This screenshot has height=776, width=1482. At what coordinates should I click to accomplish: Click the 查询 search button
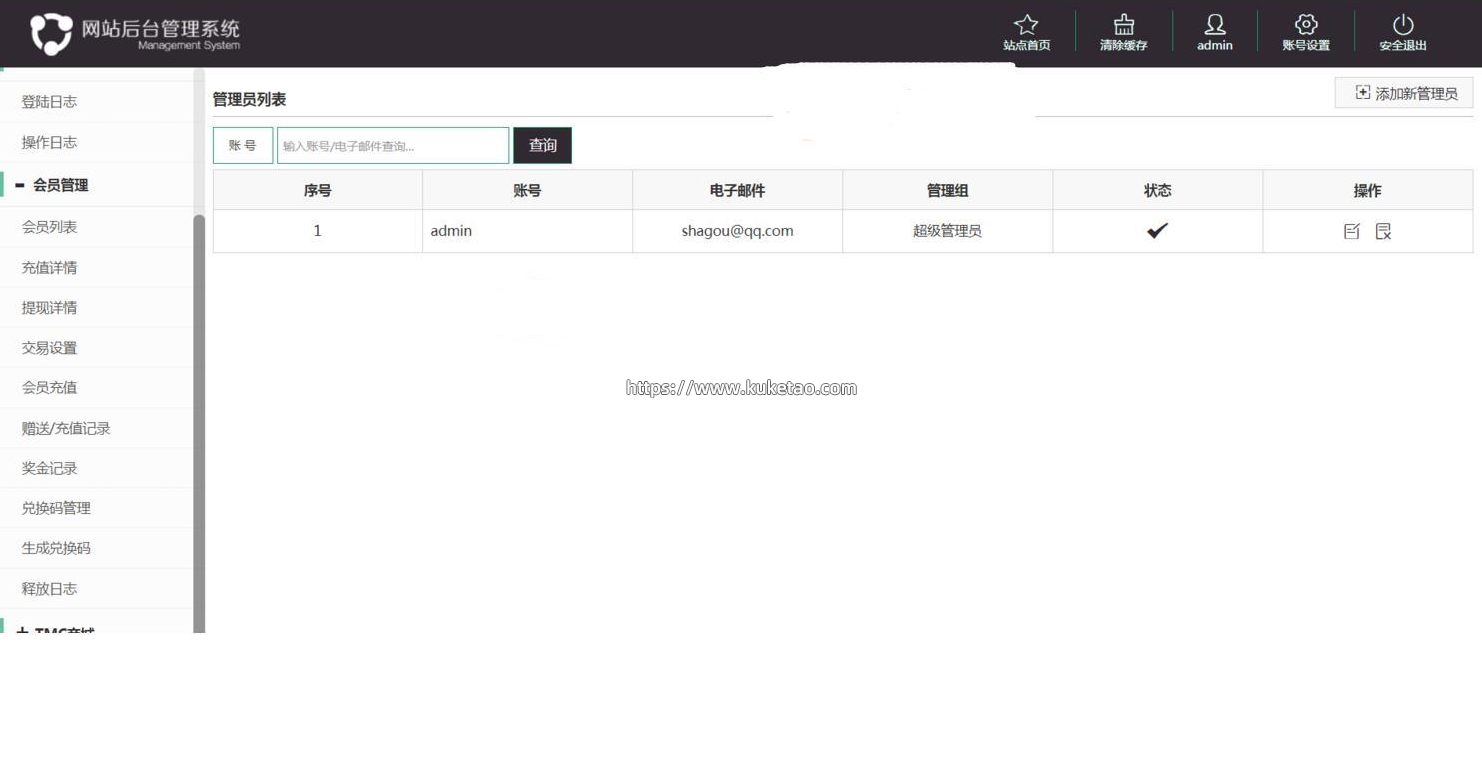tap(543, 145)
